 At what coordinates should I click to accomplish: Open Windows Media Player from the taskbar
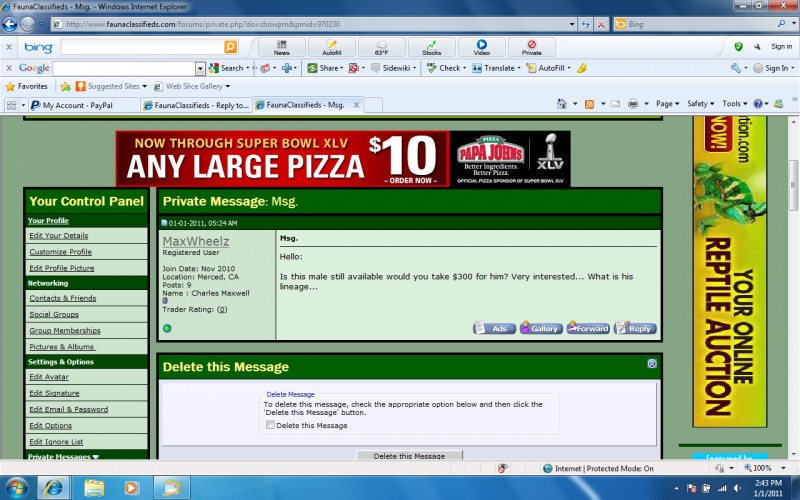[x=131, y=488]
